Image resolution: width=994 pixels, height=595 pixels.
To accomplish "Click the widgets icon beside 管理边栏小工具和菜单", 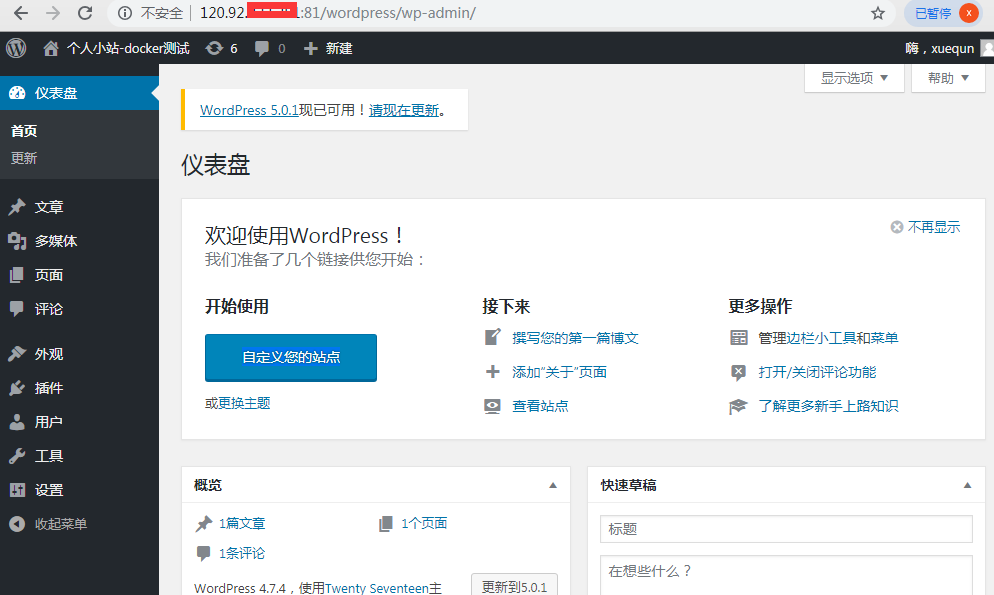I will (x=739, y=338).
